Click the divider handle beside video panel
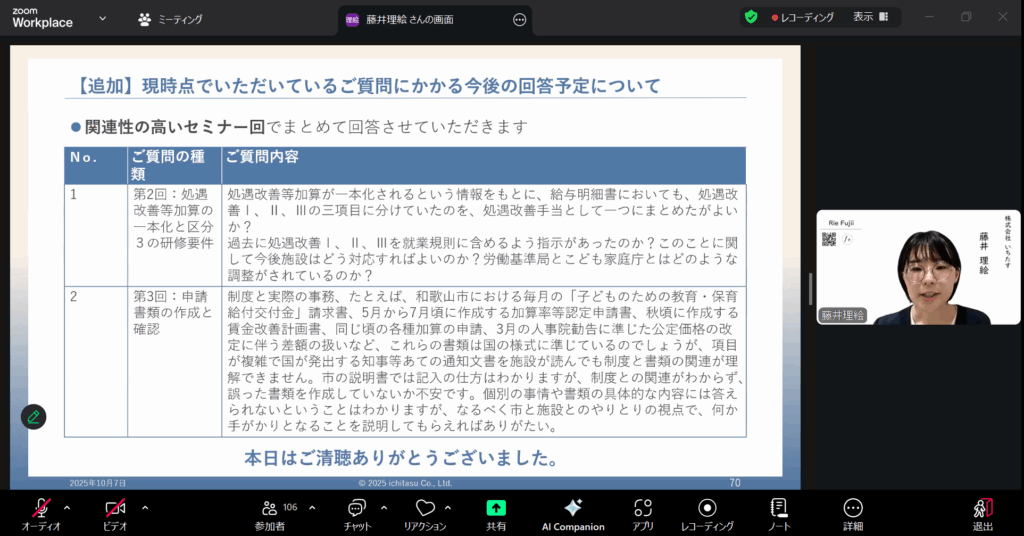Image resolution: width=1024 pixels, height=536 pixels. coord(810,289)
